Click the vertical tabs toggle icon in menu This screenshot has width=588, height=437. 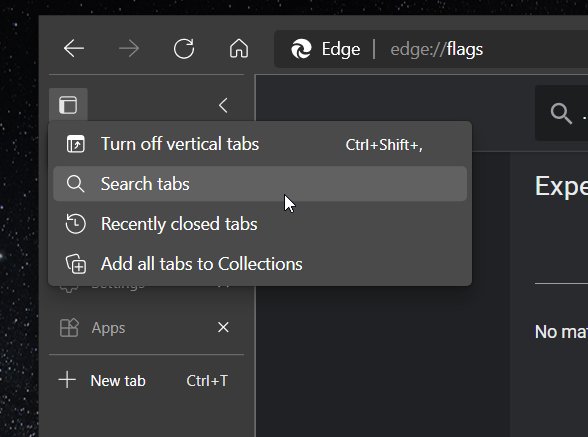tap(76, 144)
